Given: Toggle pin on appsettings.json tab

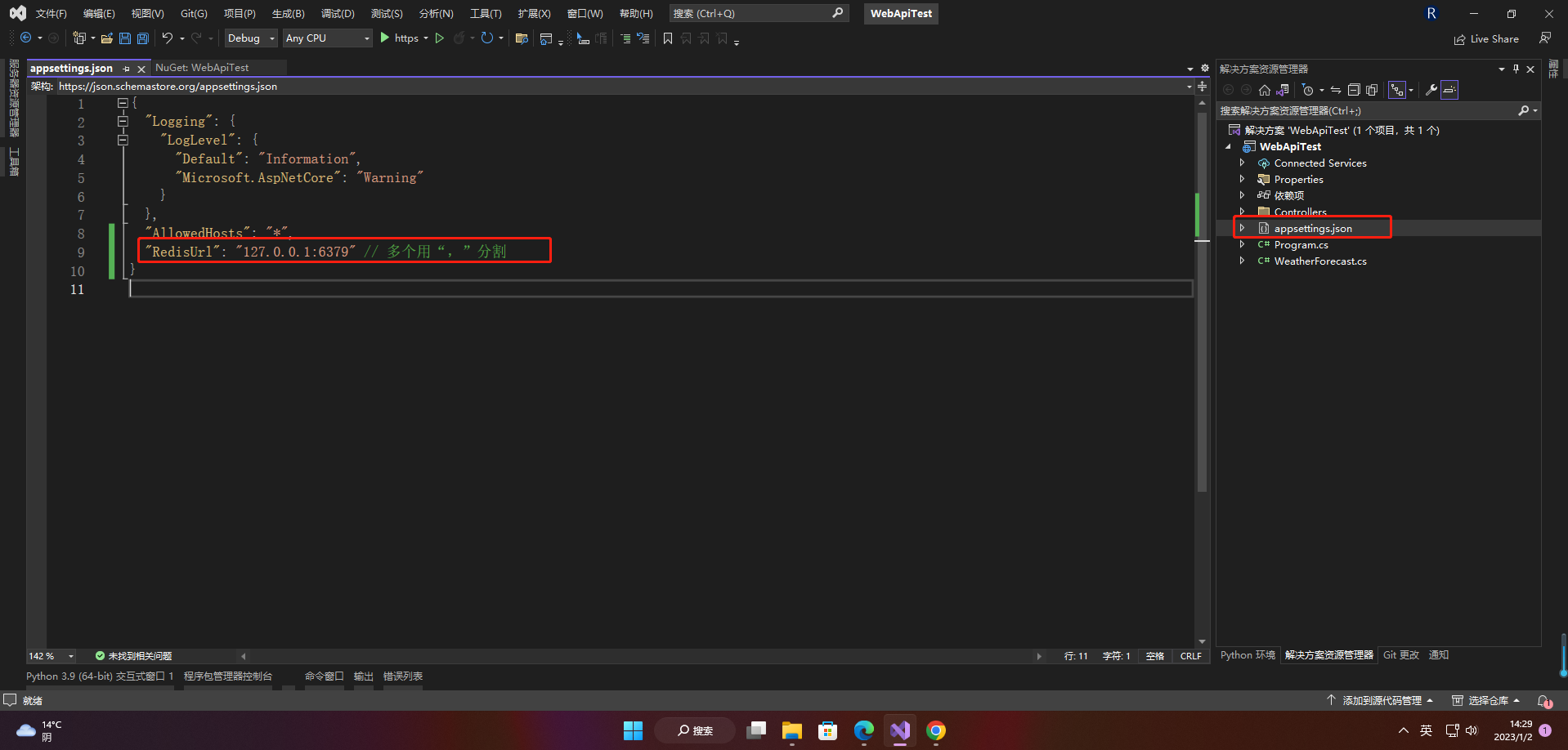Looking at the screenshot, I should tap(126, 69).
